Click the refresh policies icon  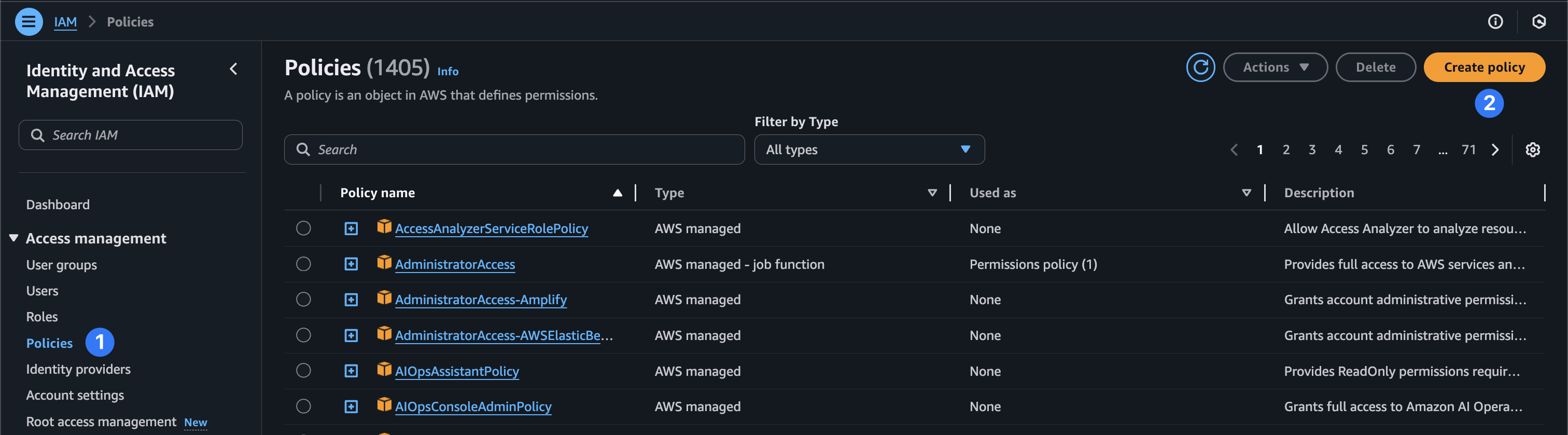1200,67
